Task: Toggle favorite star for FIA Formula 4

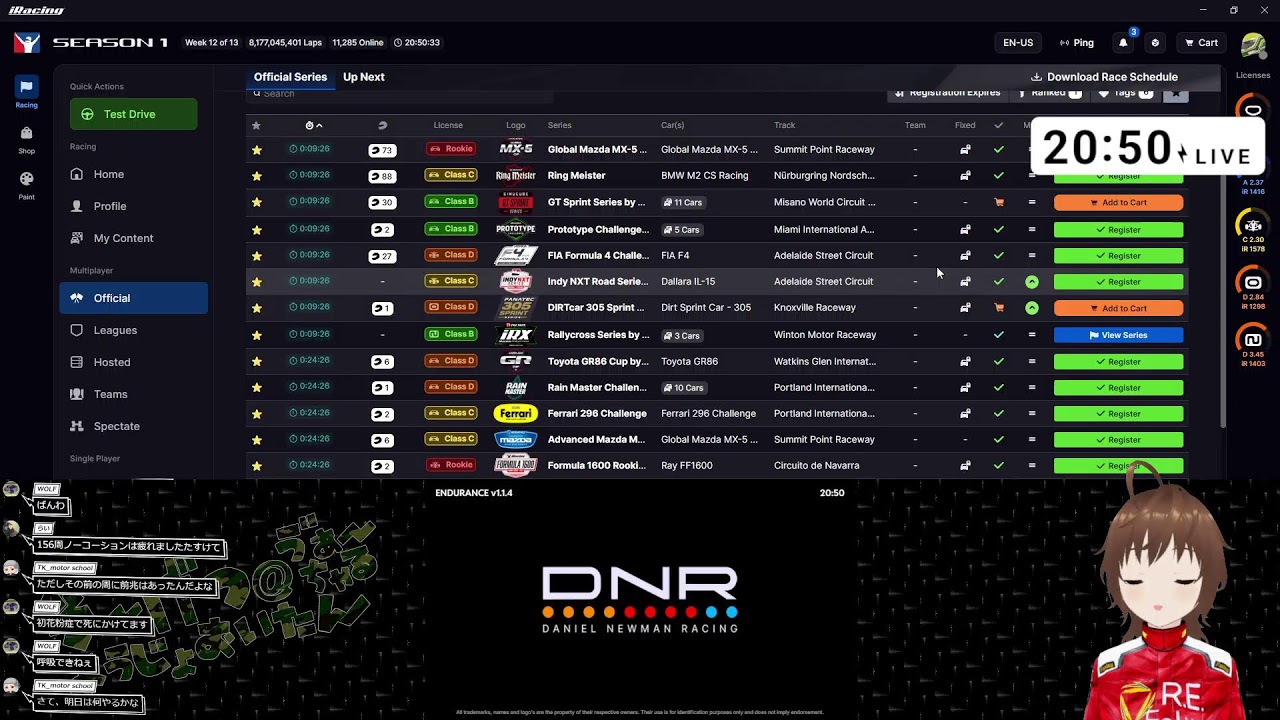Action: [257, 255]
